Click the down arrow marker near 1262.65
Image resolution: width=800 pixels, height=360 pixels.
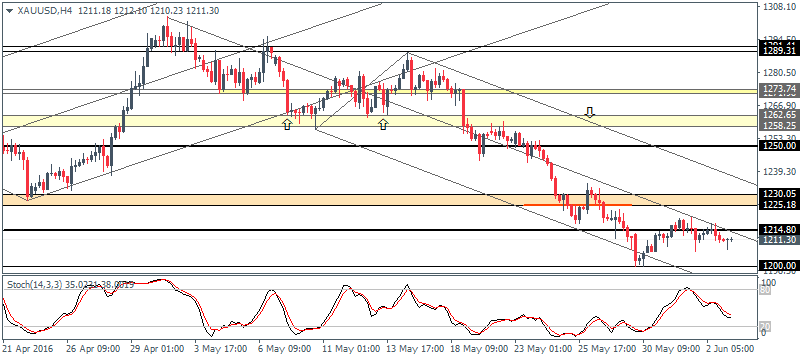pos(590,112)
